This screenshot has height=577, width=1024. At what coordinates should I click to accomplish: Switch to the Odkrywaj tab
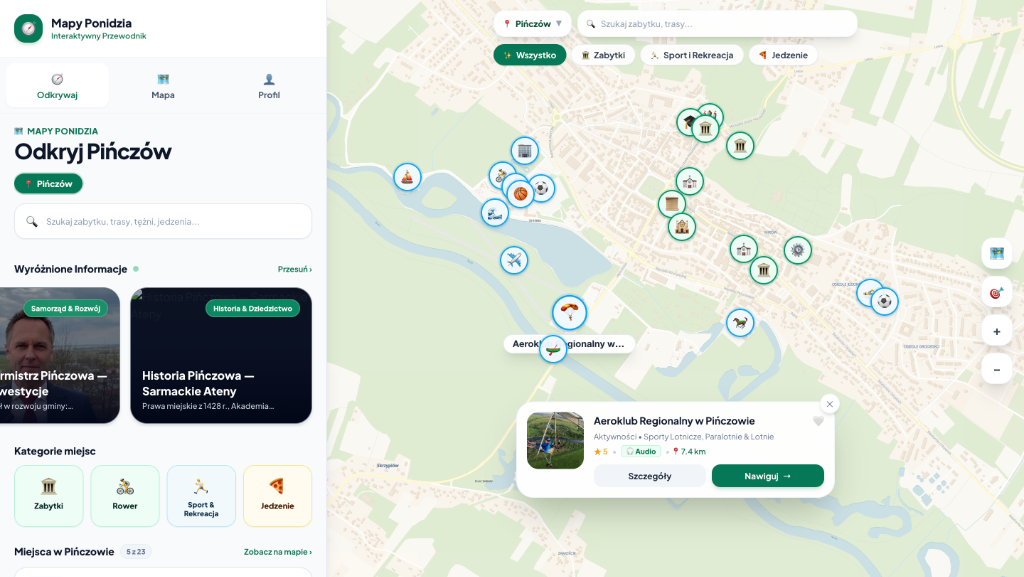click(x=57, y=86)
